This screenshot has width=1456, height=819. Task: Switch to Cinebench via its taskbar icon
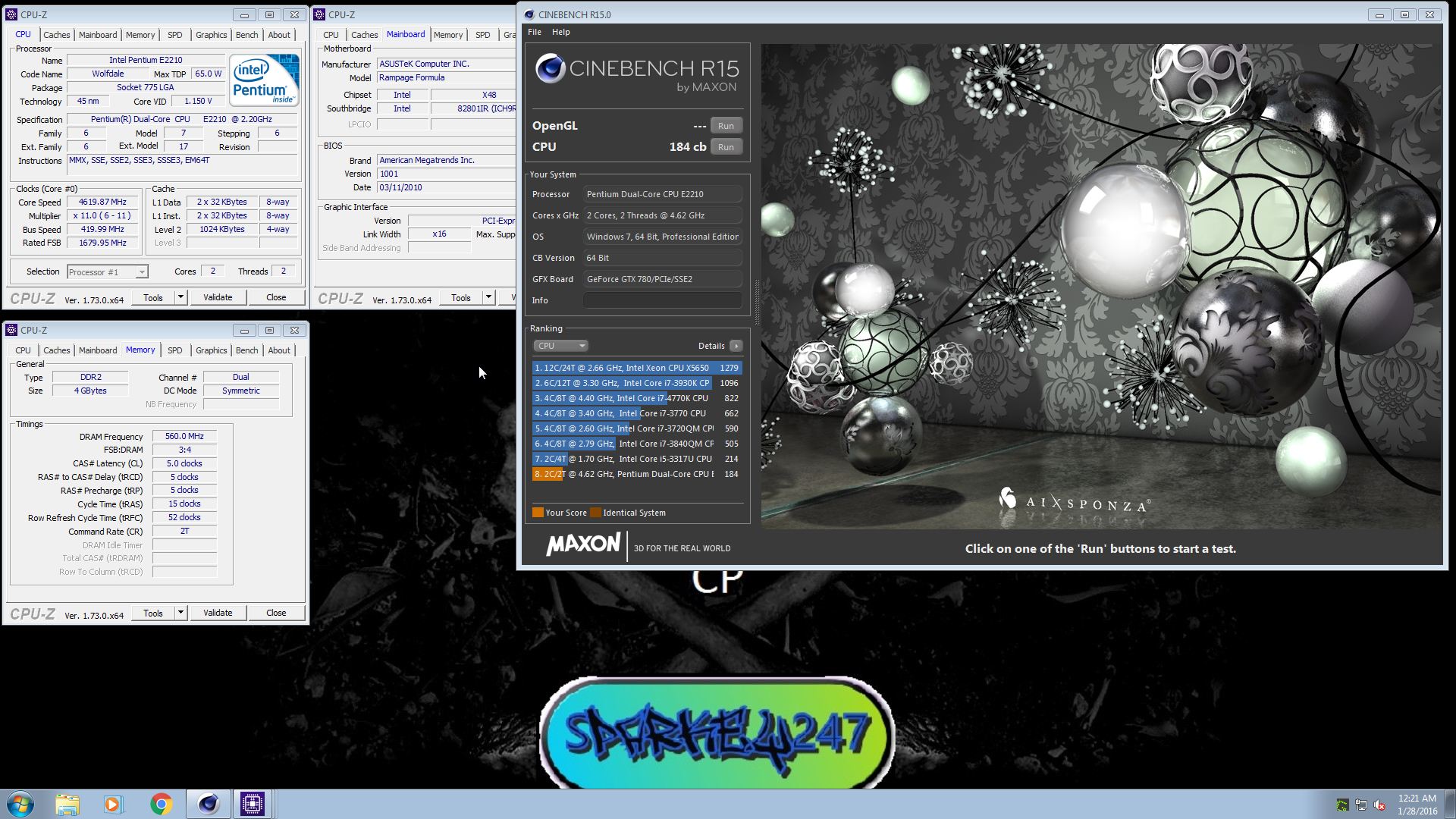click(208, 804)
